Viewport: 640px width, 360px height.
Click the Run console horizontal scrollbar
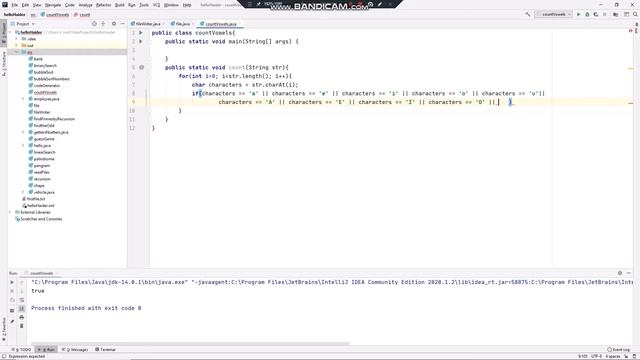pos(190,344)
